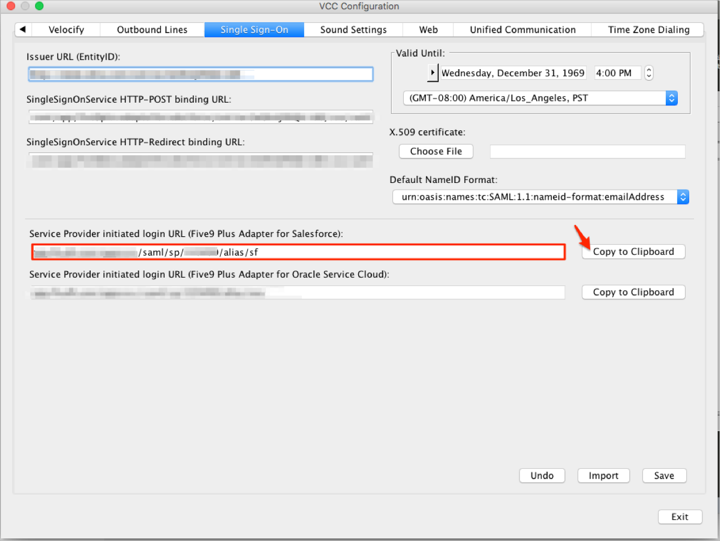The image size is (720, 541).
Task: Click the Import button
Action: tap(603, 476)
